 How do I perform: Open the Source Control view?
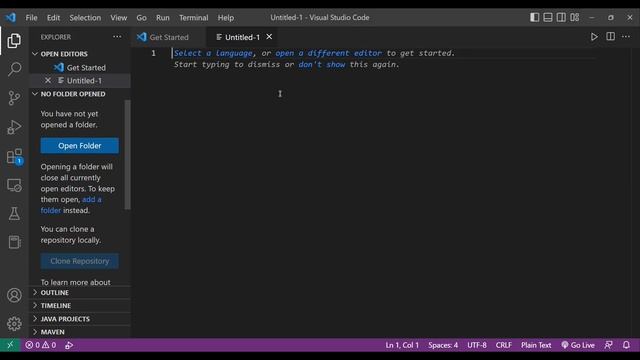(14, 98)
